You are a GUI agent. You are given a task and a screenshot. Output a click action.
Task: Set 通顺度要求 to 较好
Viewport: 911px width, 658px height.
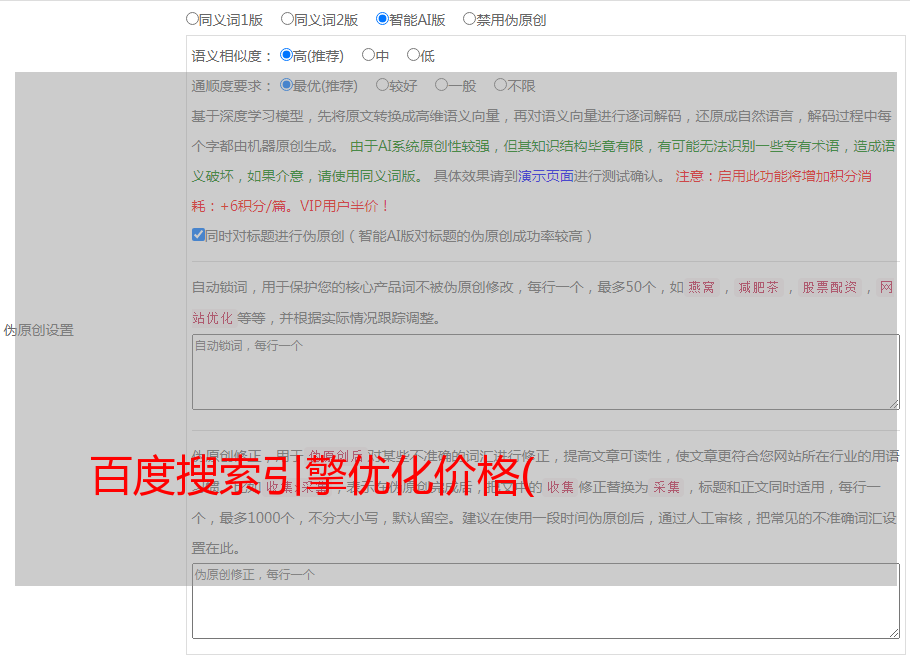click(x=382, y=85)
